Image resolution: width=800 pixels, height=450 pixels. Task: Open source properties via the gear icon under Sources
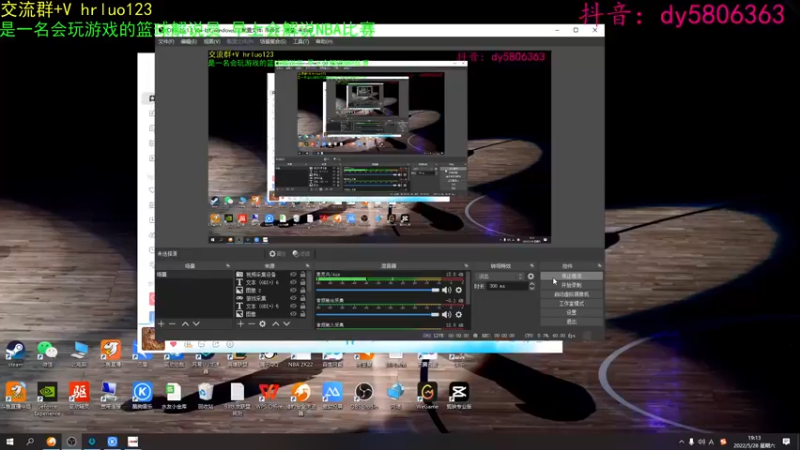262,324
